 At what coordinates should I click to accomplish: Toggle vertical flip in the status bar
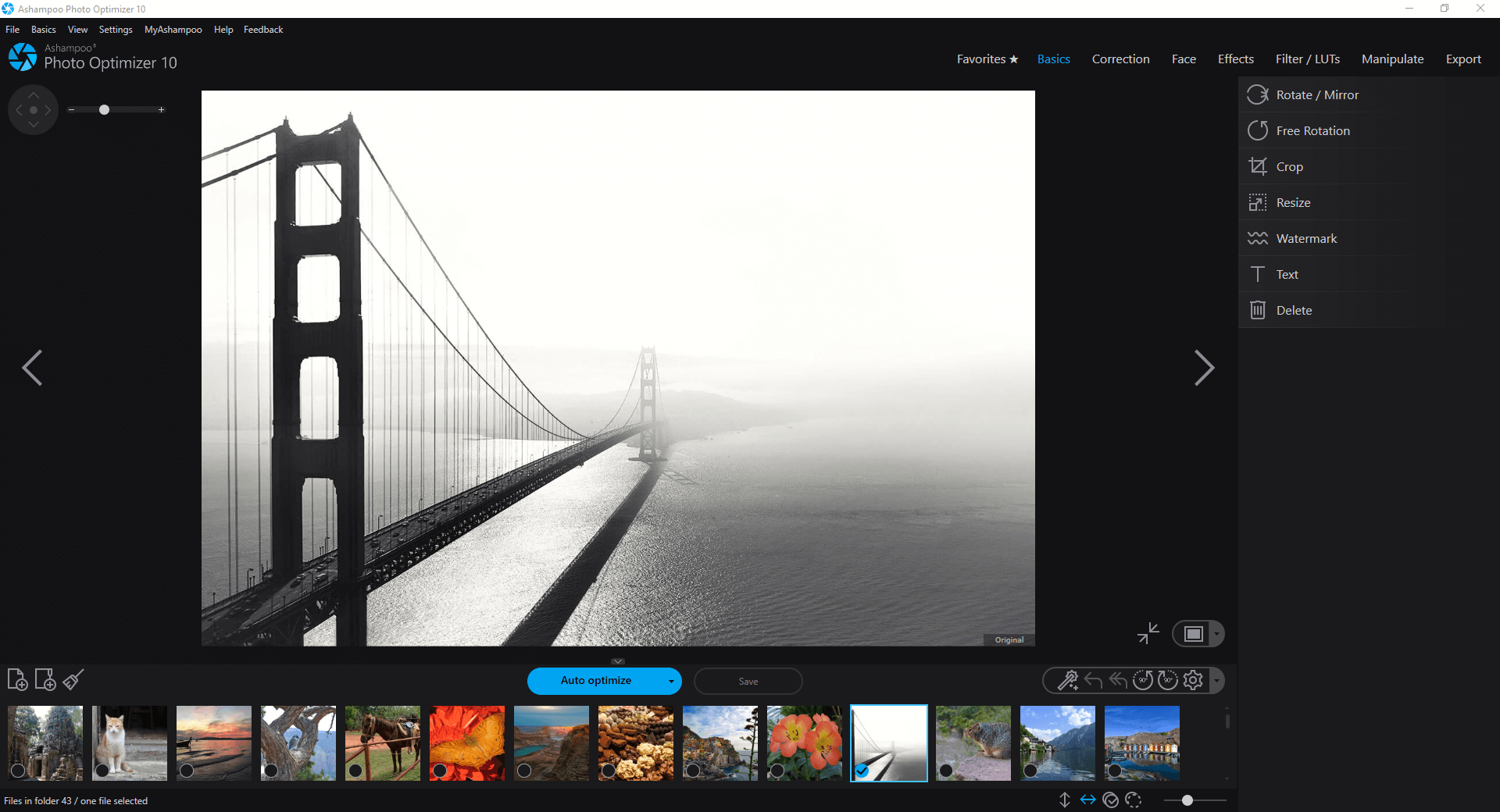pyautogui.click(x=1064, y=800)
